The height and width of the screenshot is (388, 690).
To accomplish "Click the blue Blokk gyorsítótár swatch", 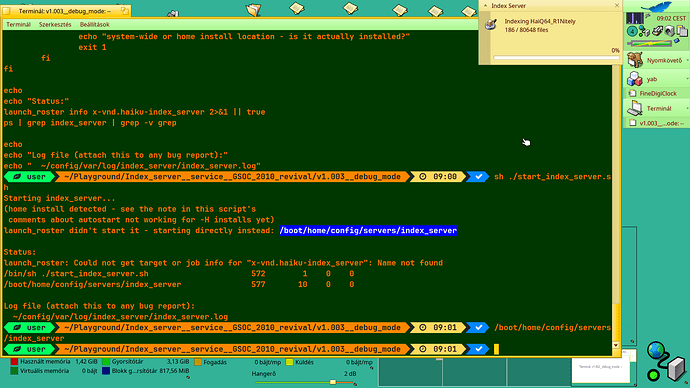I will (106, 371).
